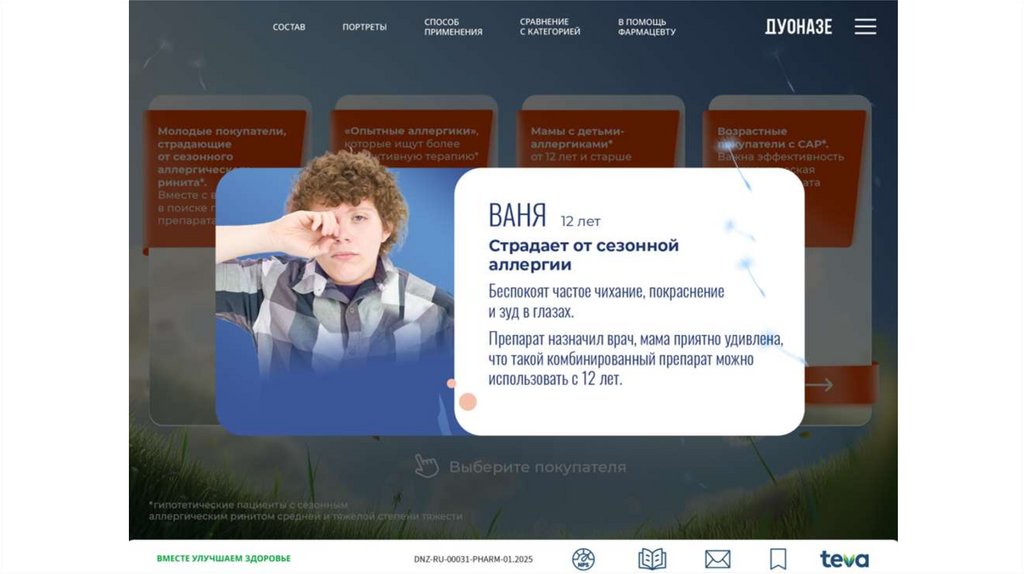Go to the Портреты section

point(364,27)
